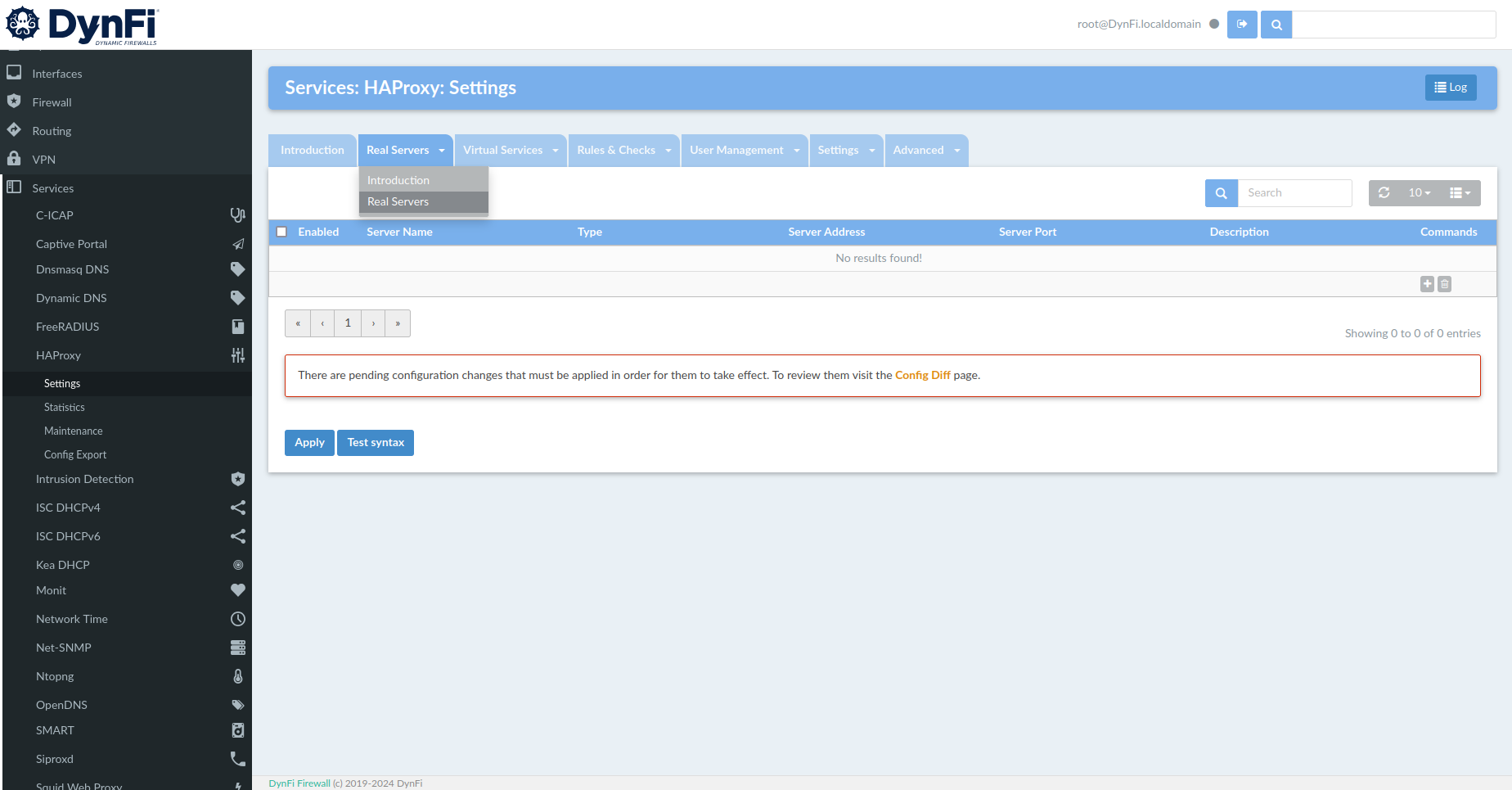Click the Test syntax button
Screen dimensions: 1512x790
376,443
